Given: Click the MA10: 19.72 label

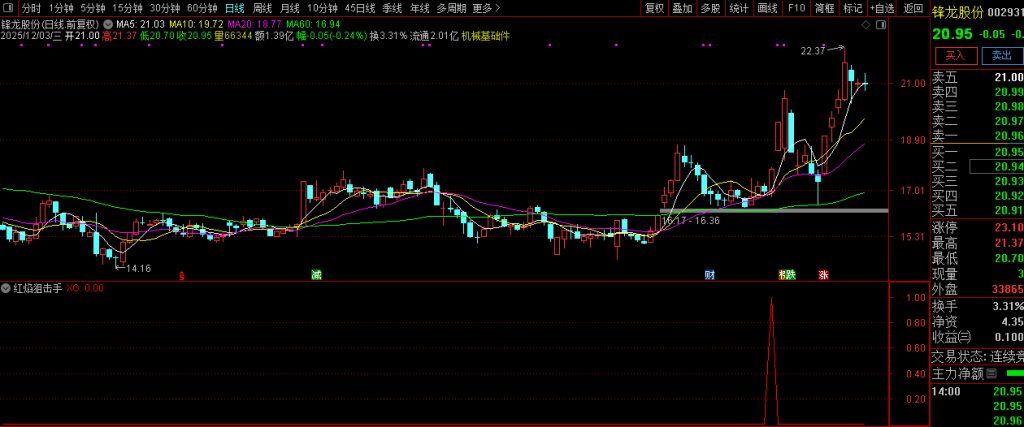Looking at the screenshot, I should pos(196,24).
